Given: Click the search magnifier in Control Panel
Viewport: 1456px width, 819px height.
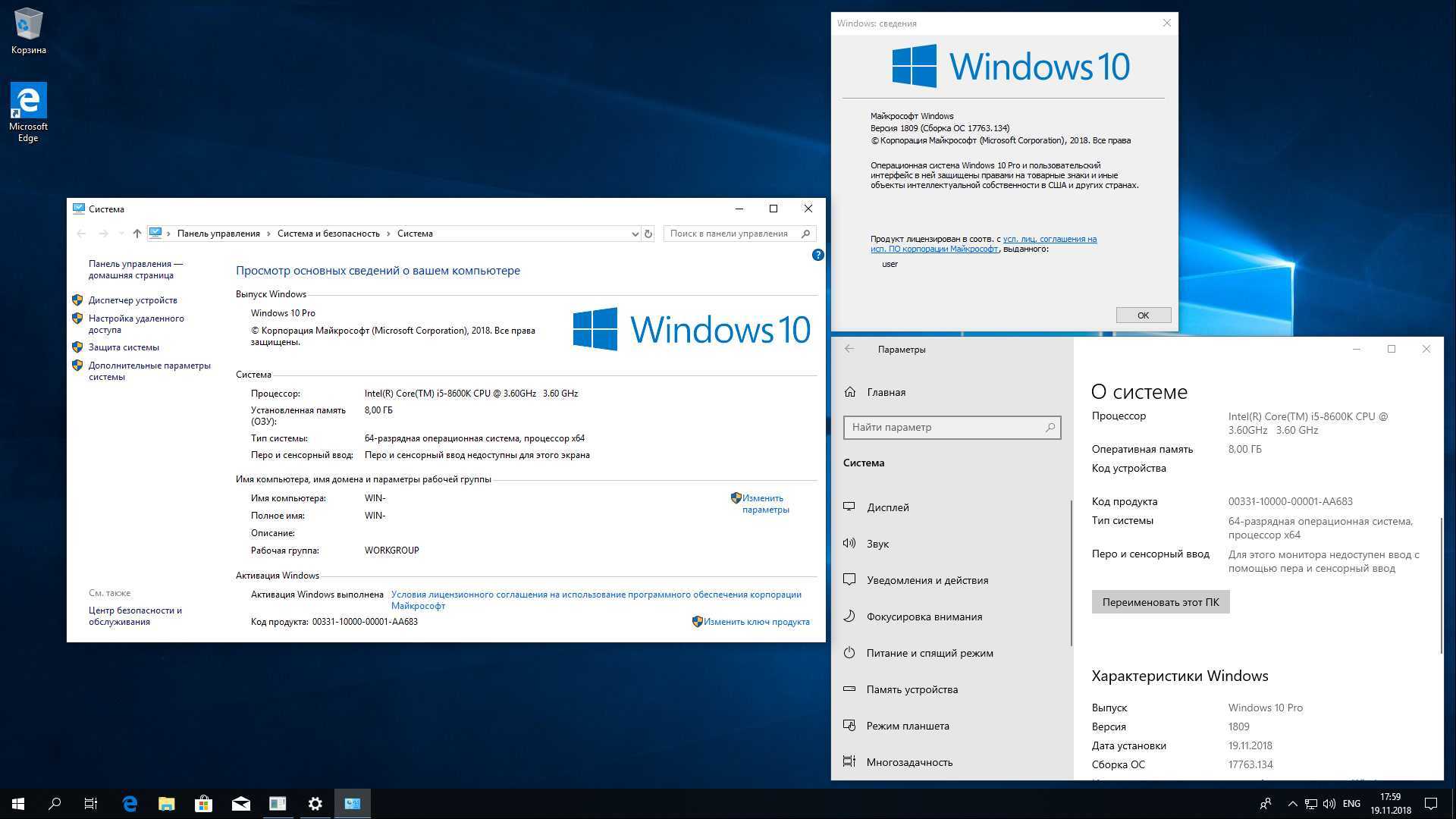Looking at the screenshot, I should [x=806, y=234].
